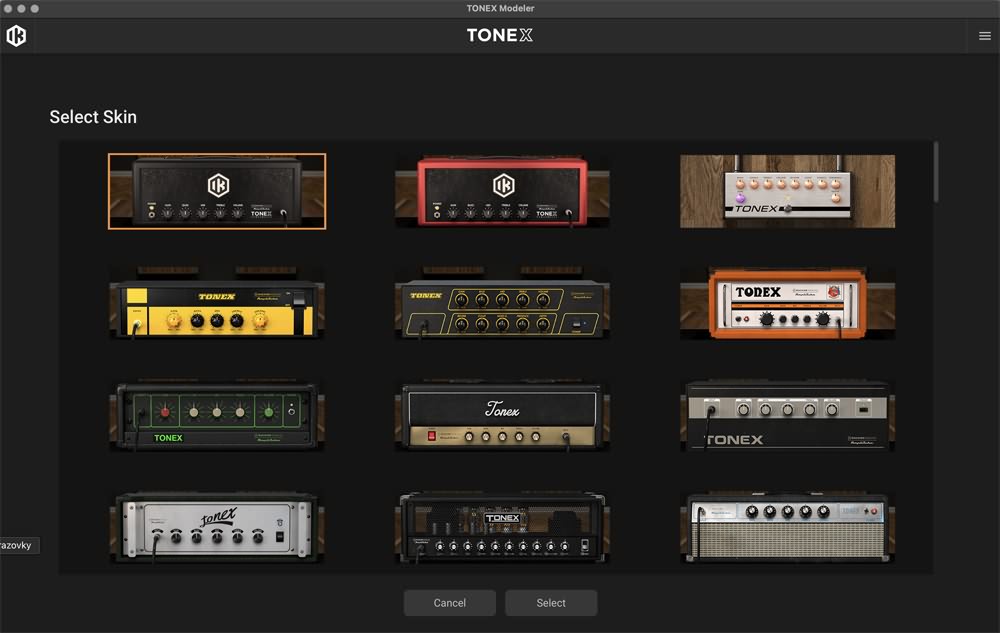Select the black and silver TONEX amp skin
Image resolution: width=1000 pixels, height=633 pixels.
(787, 416)
